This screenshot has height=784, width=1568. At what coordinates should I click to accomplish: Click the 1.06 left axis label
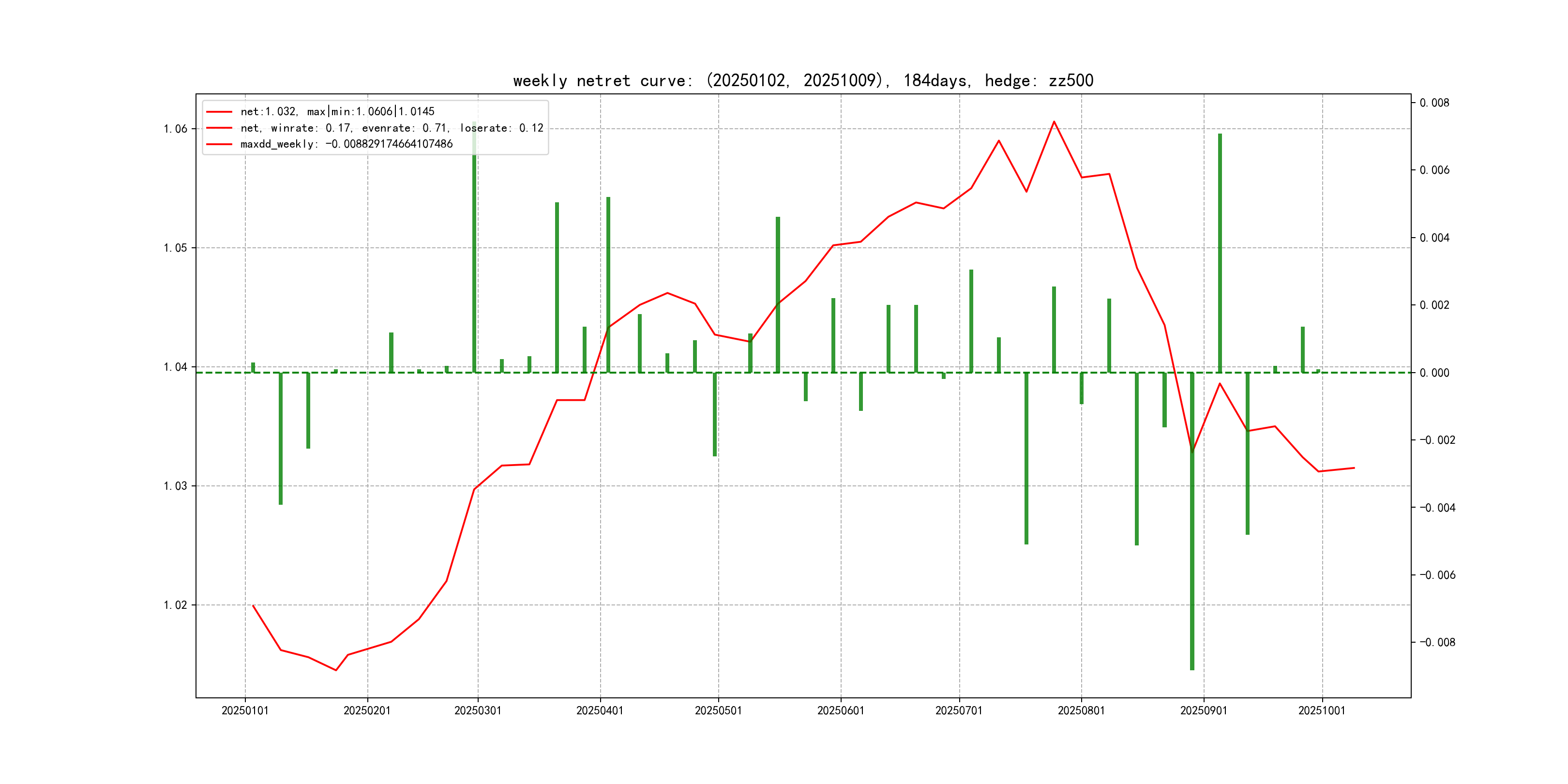pos(175,128)
